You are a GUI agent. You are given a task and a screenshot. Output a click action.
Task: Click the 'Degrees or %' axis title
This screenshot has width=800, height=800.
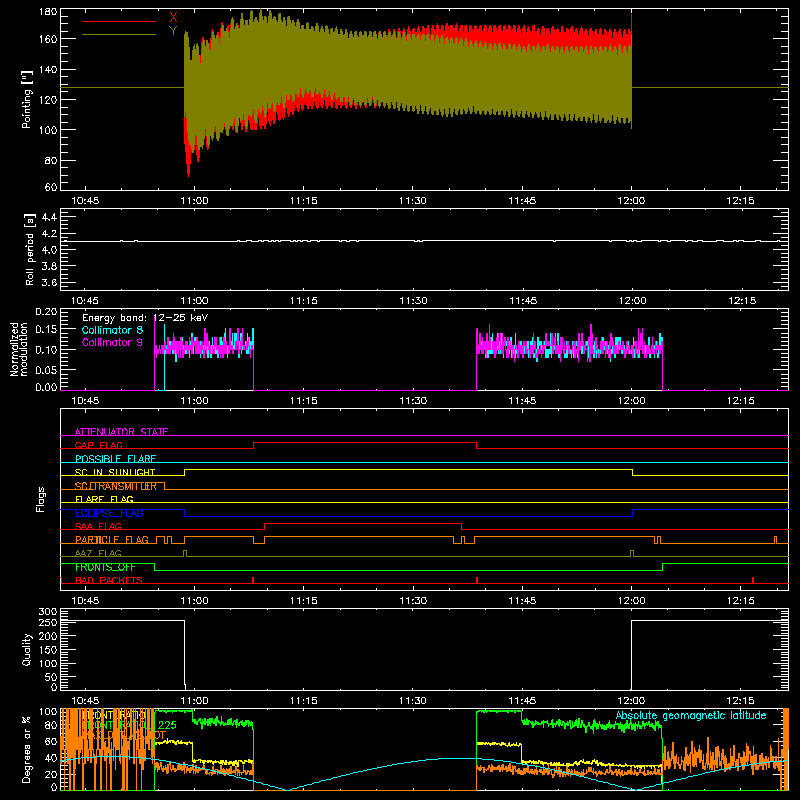(x=27, y=749)
